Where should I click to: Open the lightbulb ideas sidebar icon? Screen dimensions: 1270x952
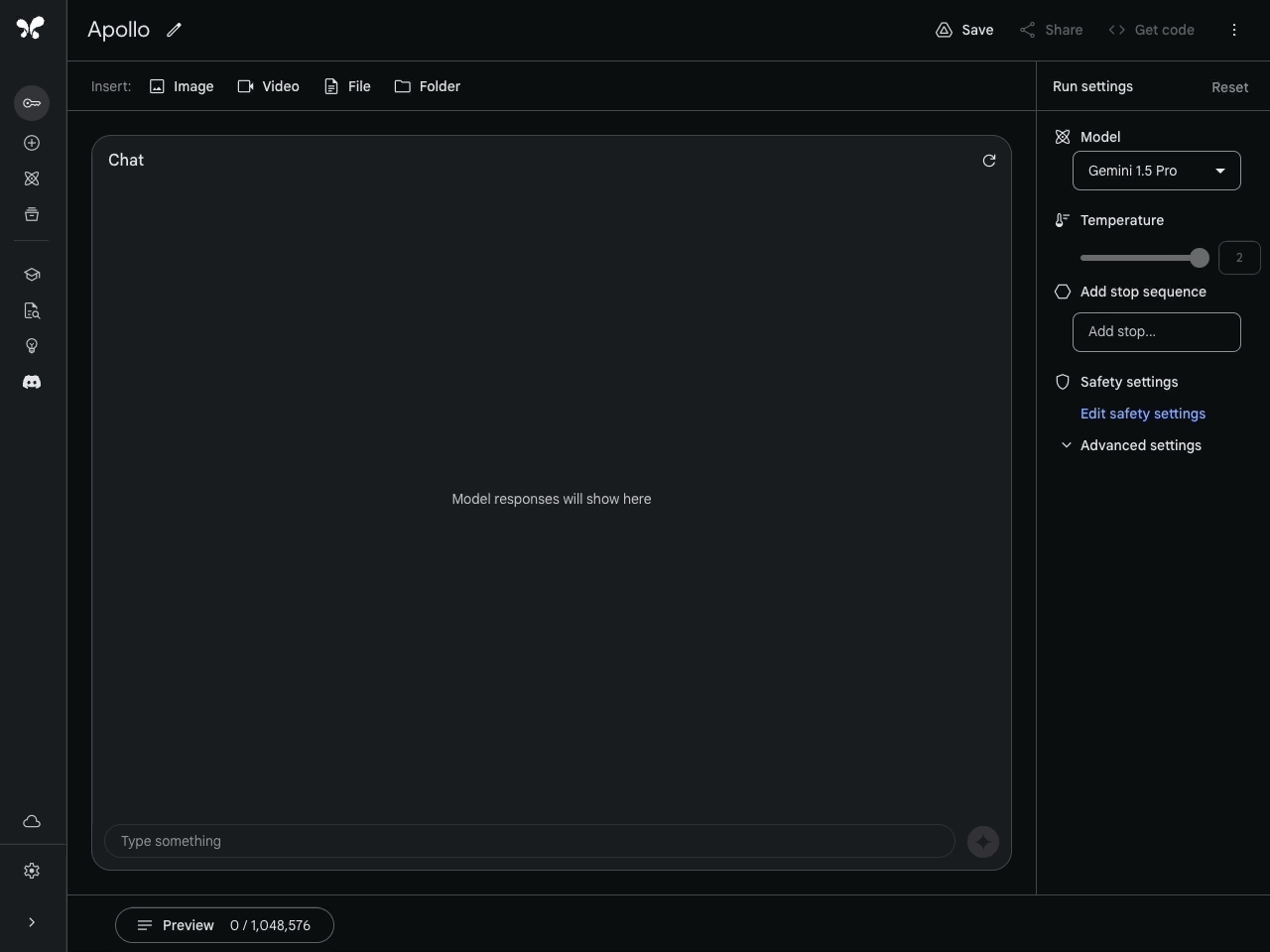coord(32,346)
